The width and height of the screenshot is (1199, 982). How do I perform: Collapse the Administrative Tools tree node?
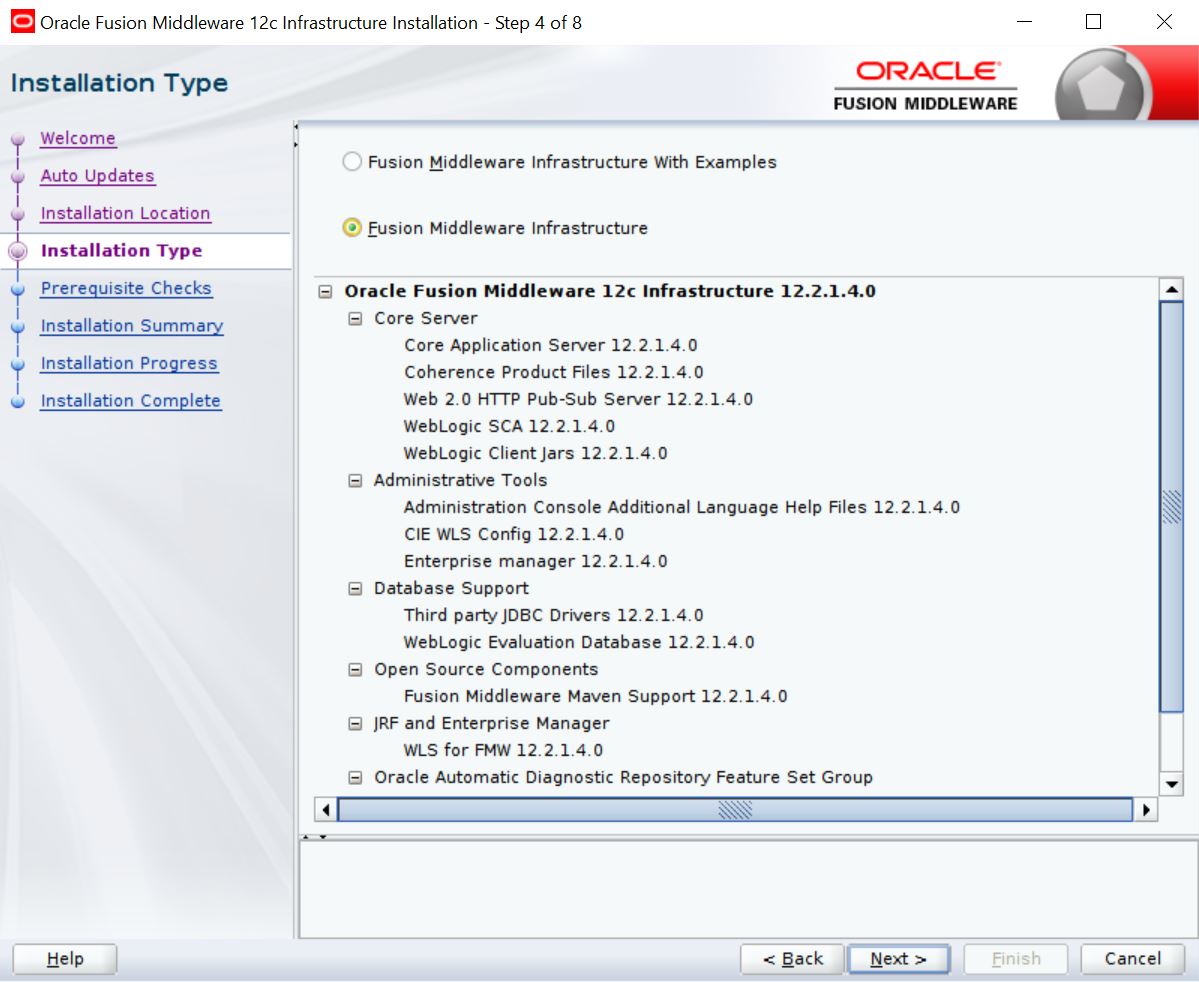click(355, 480)
